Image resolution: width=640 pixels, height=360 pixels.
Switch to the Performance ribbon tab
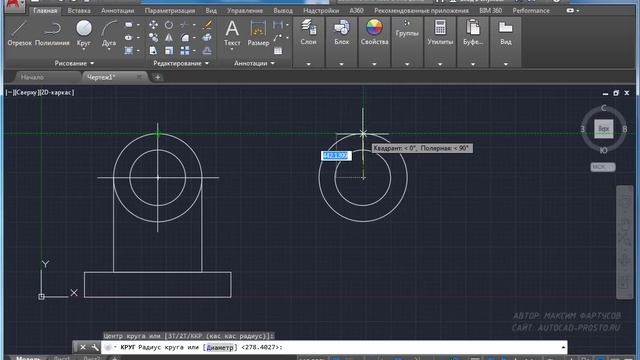[x=531, y=11]
